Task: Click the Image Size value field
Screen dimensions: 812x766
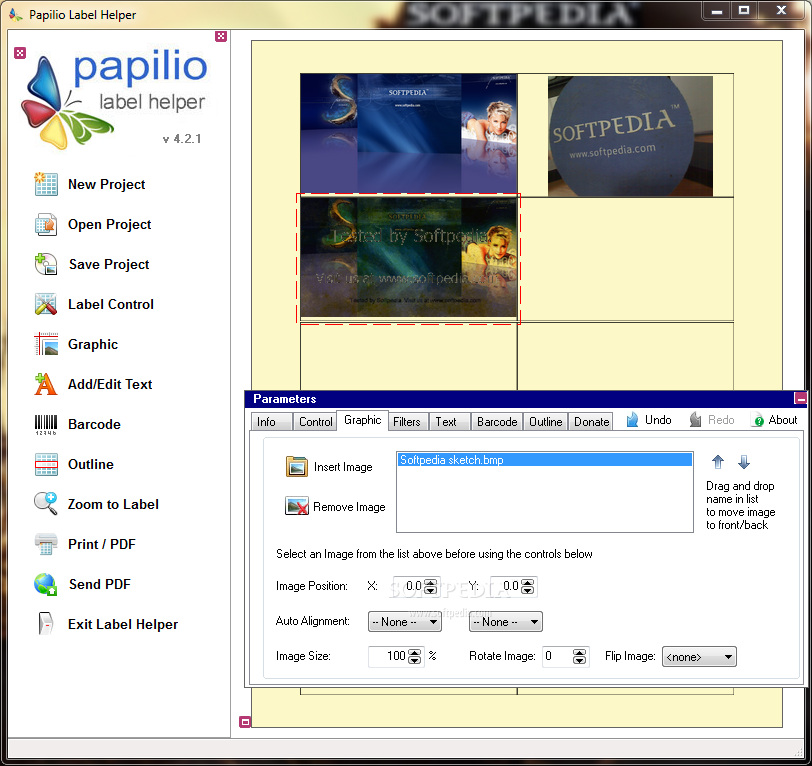Action: coord(388,657)
